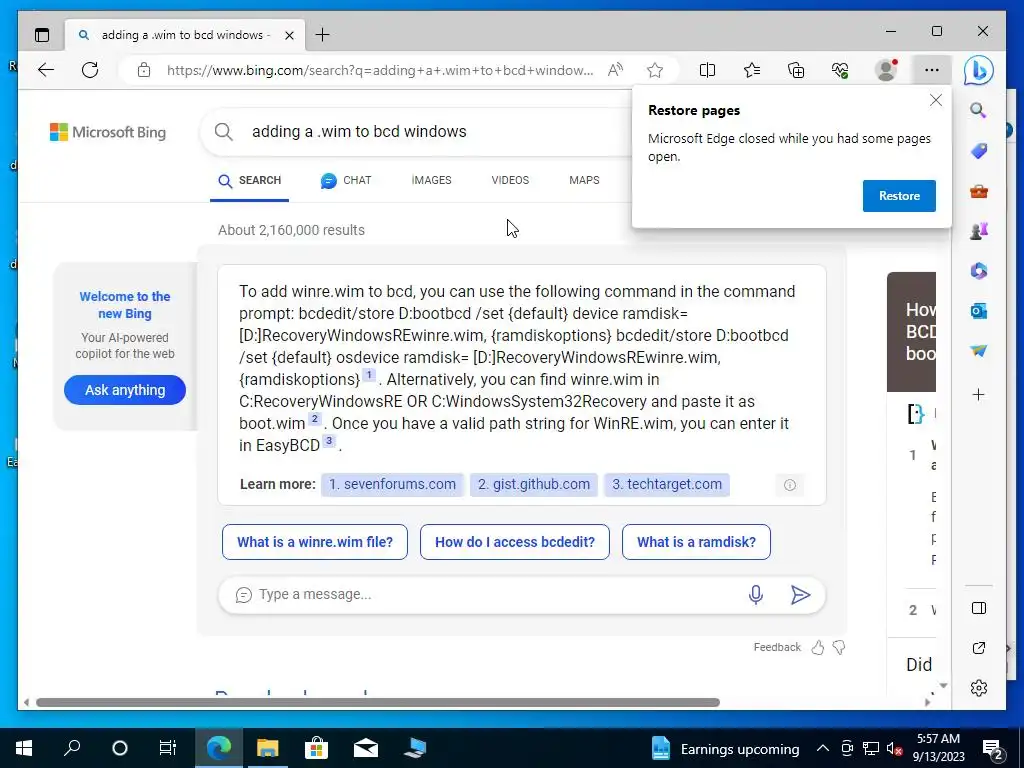
Task: Open Bing Copilot sidebar button
Action: pyautogui.click(x=979, y=71)
